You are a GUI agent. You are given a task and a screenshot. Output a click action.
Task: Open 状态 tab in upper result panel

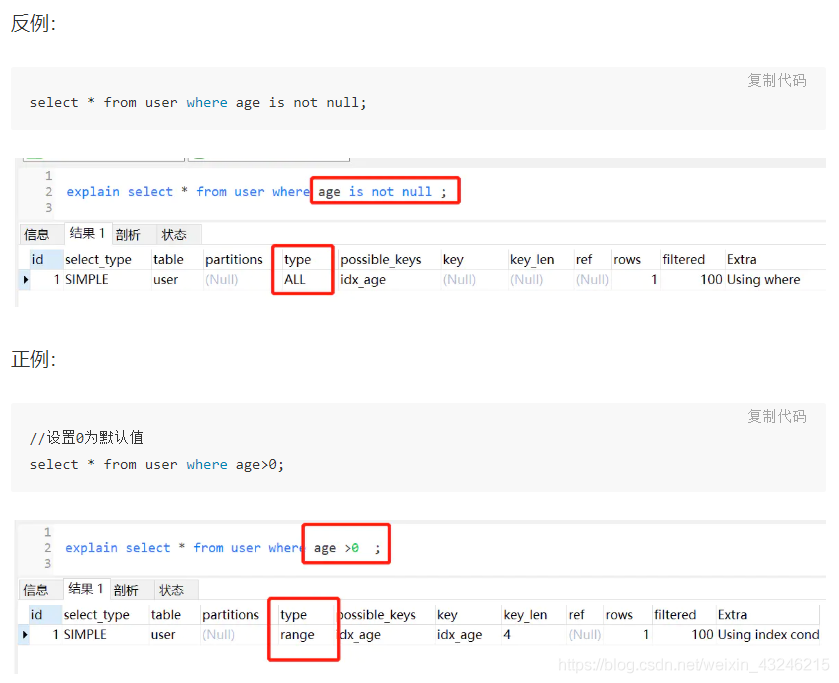tap(174, 234)
